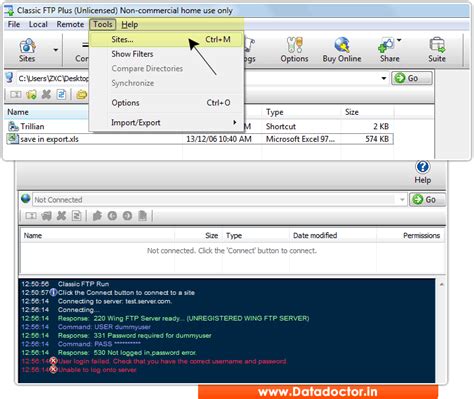Open the Remote menu
474x399 pixels.
tap(70, 24)
